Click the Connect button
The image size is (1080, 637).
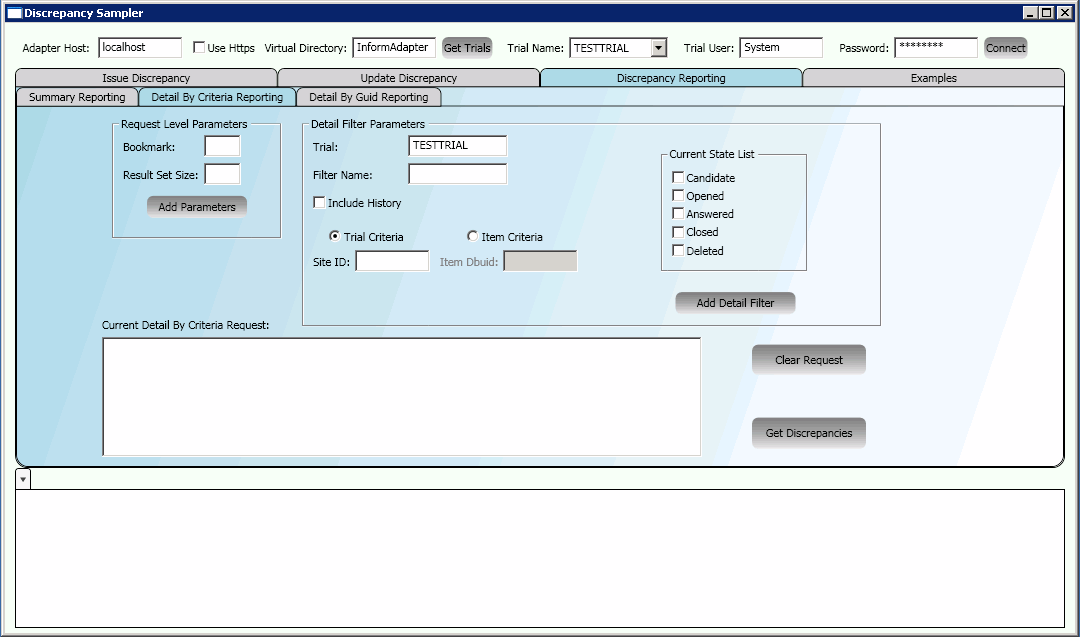click(x=1005, y=48)
